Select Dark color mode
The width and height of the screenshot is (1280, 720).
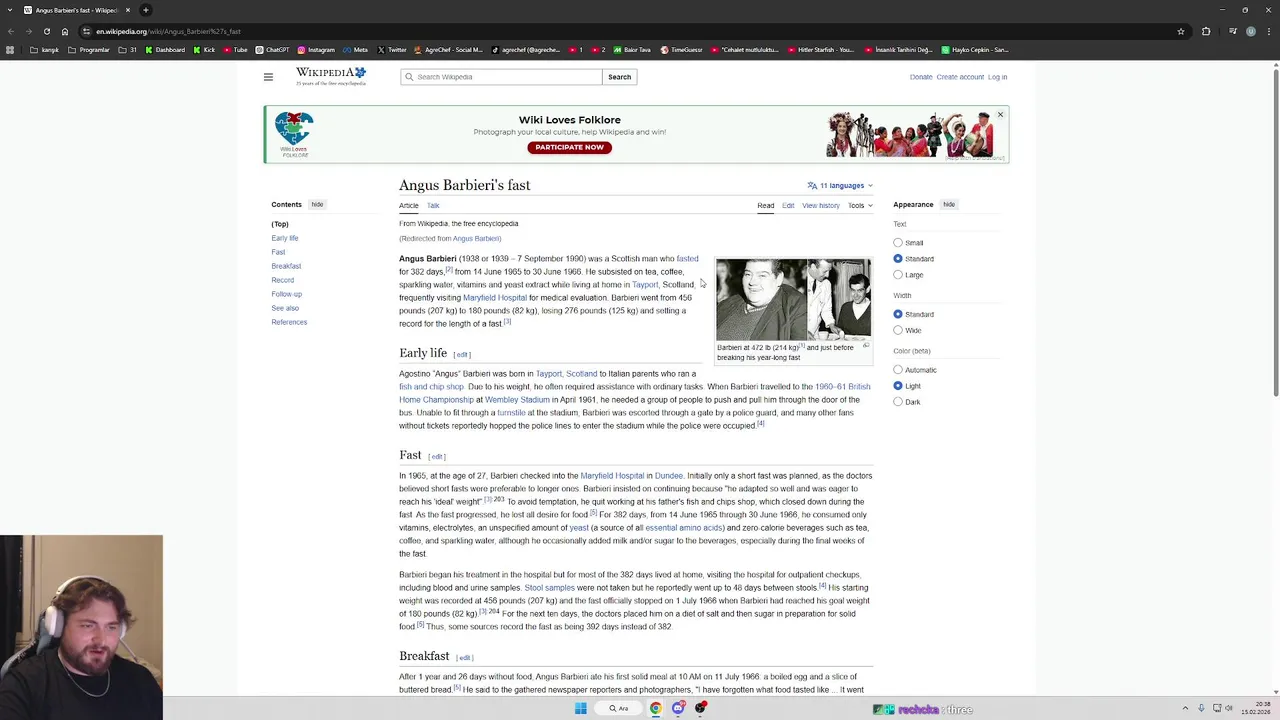click(898, 402)
